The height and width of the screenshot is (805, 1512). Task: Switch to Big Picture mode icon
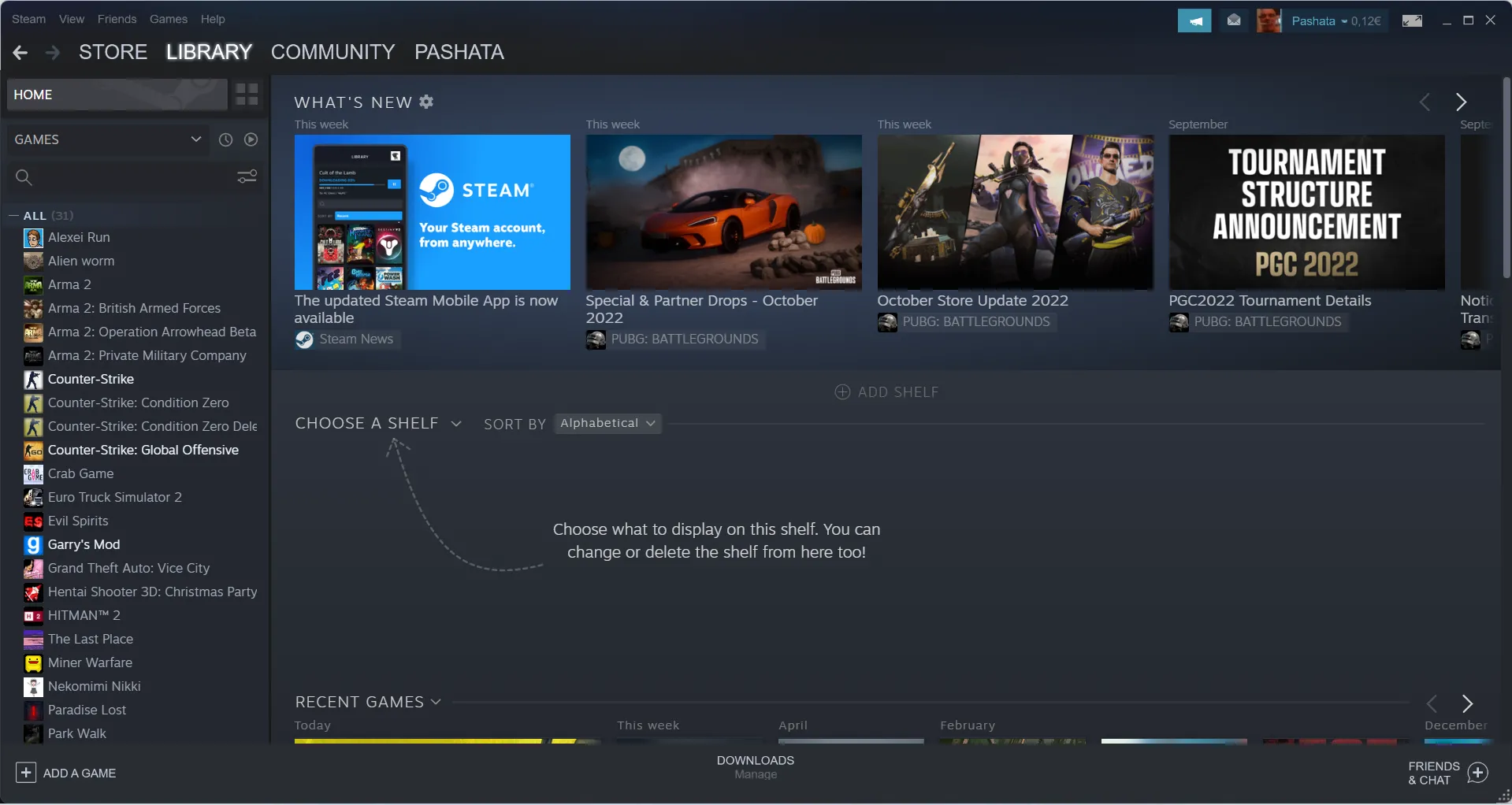pyautogui.click(x=1412, y=20)
